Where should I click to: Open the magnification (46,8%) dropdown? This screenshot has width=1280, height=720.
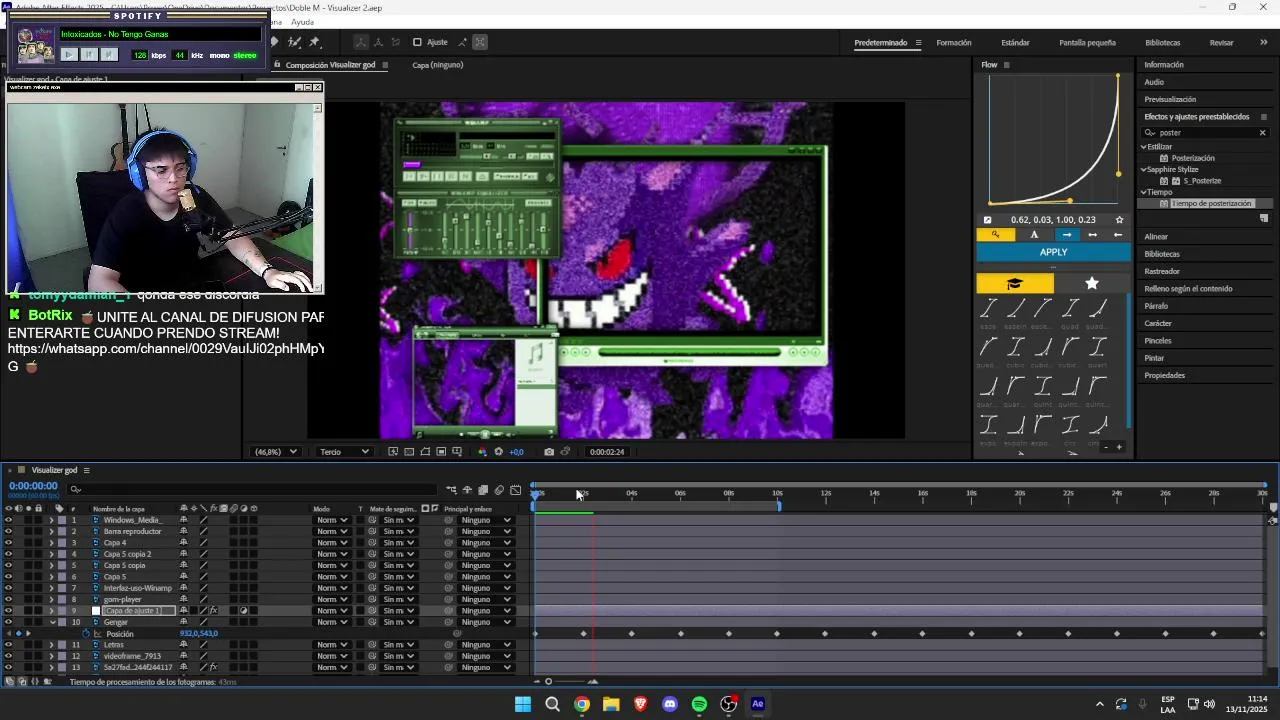276,452
